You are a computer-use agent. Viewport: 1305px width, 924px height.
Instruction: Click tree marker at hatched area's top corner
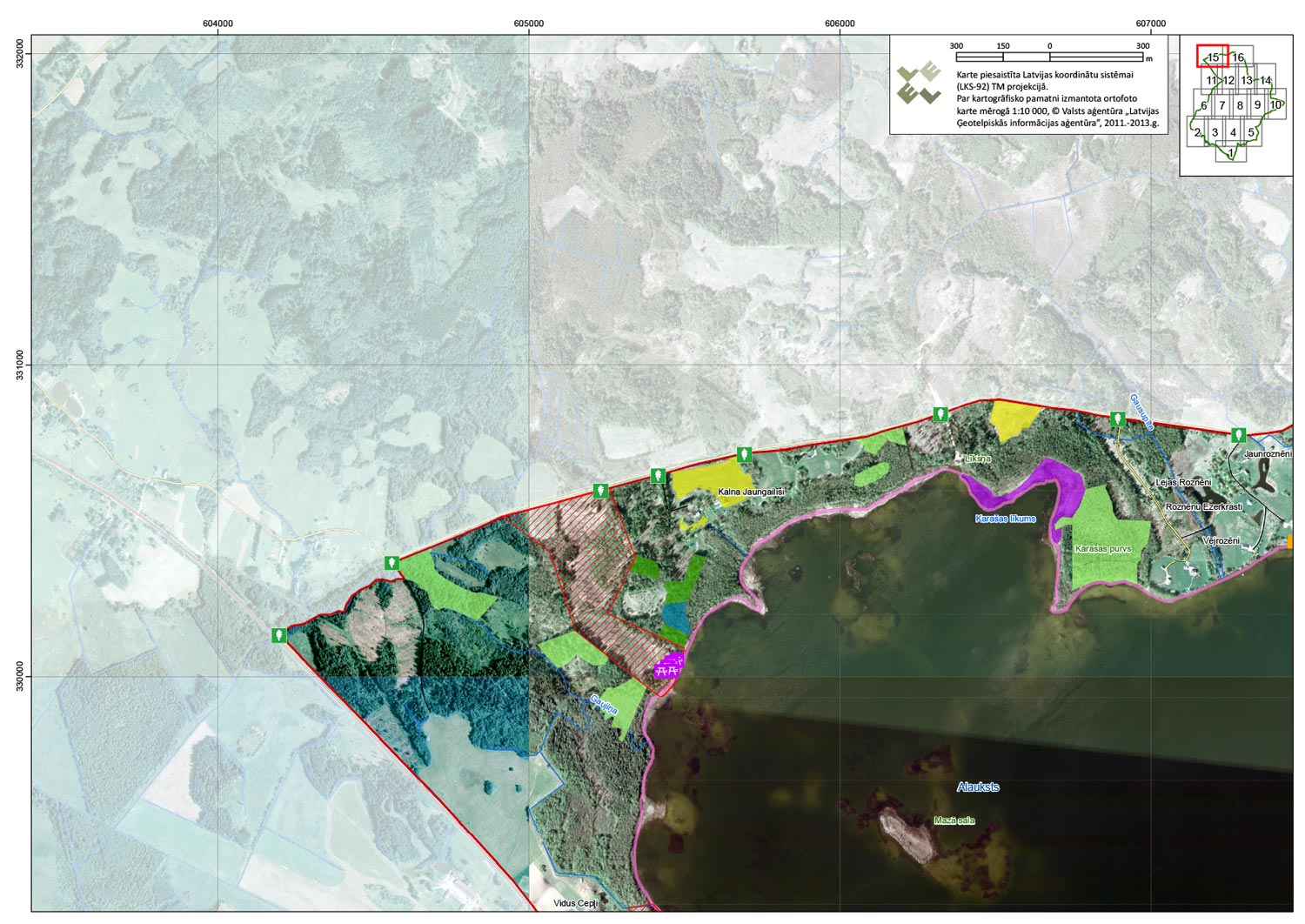599,492
